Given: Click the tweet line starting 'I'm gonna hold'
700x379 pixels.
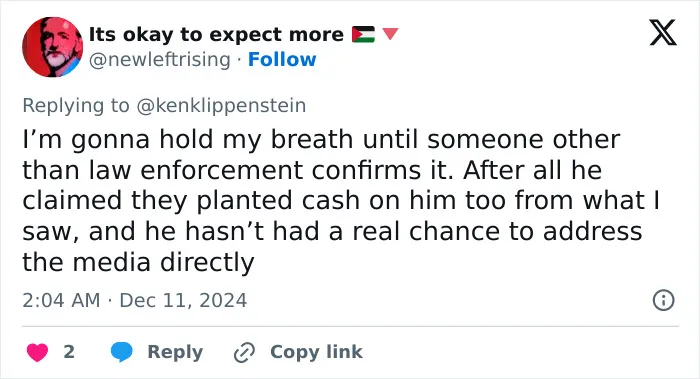Looking at the screenshot, I should [321, 139].
